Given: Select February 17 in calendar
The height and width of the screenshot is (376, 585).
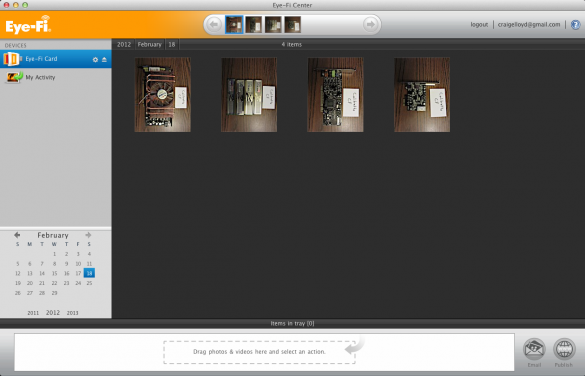Looking at the screenshot, I should (x=78, y=273).
